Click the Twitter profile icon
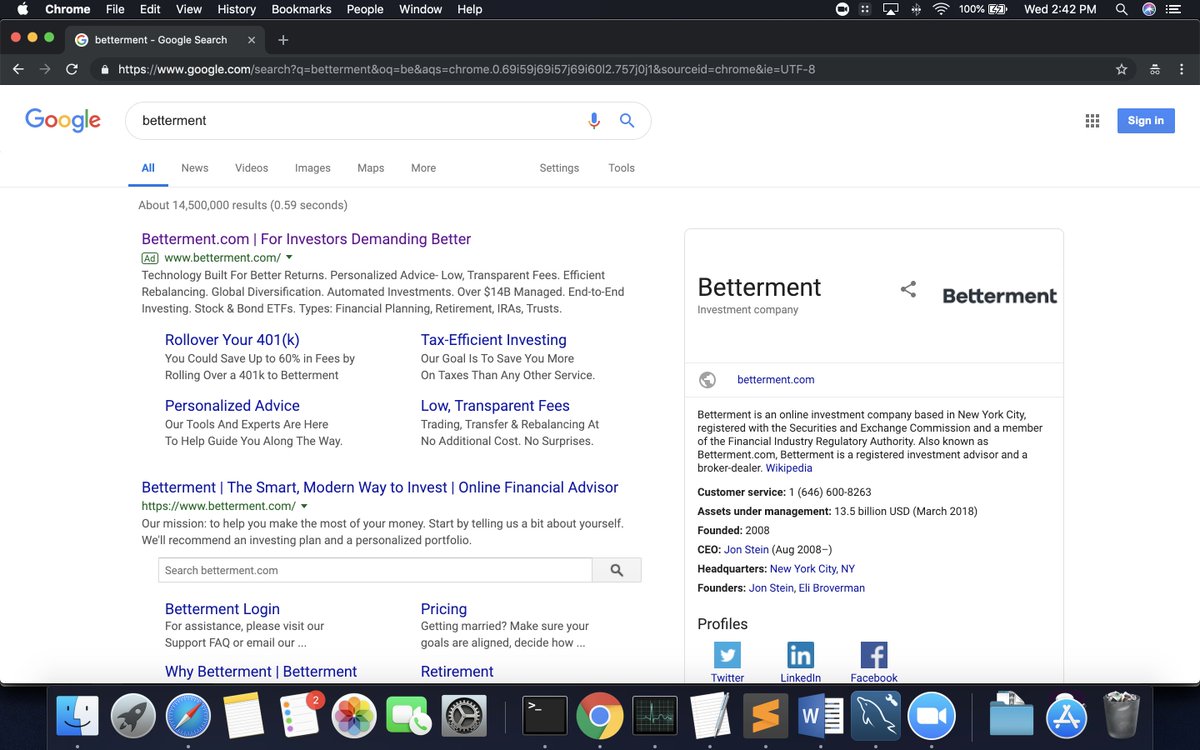This screenshot has height=750, width=1200. point(727,655)
